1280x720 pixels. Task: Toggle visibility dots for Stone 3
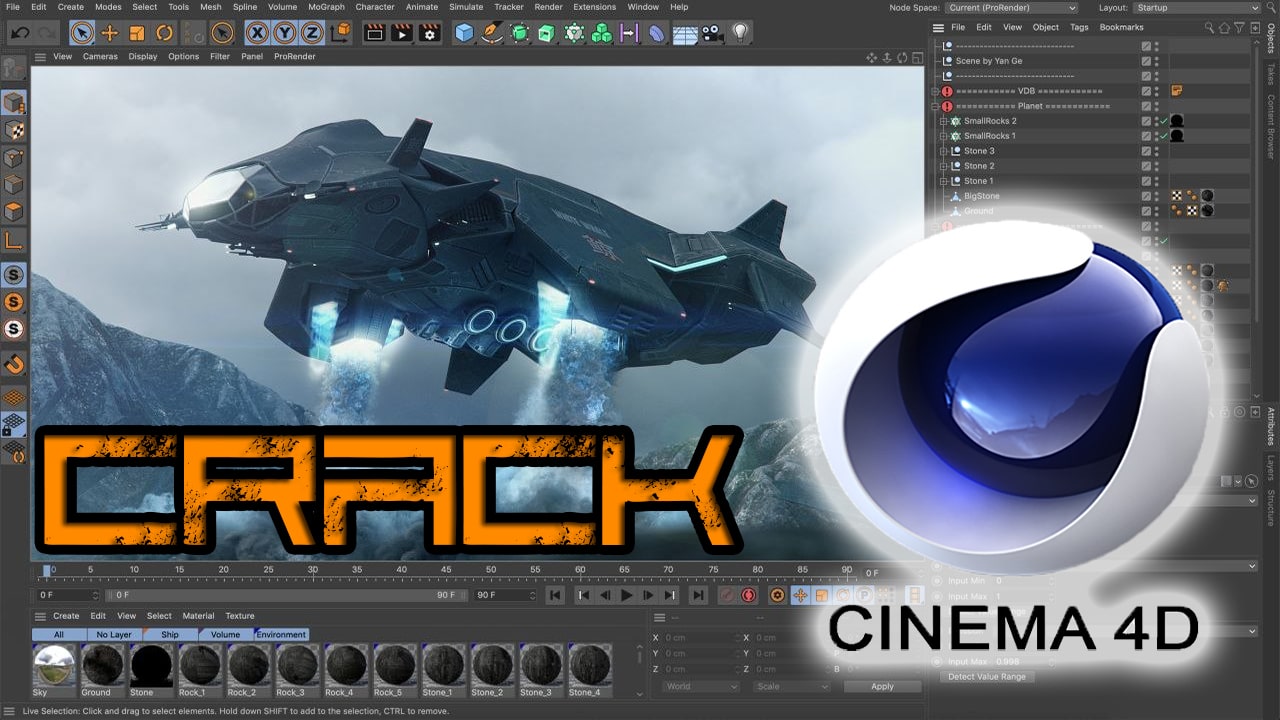(x=1157, y=151)
